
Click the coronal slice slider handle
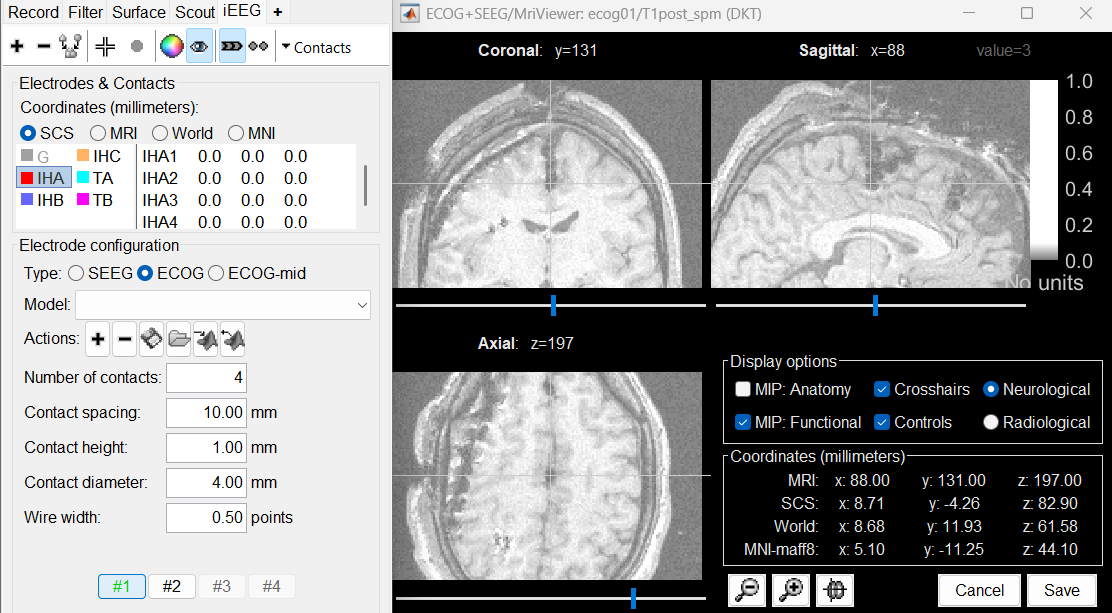point(553,305)
